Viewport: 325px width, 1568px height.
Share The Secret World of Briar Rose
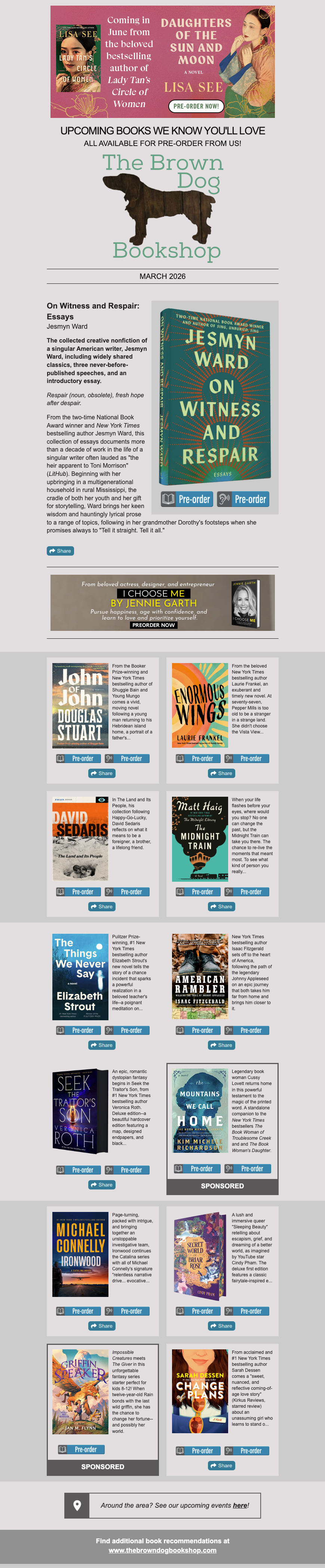(221, 1326)
